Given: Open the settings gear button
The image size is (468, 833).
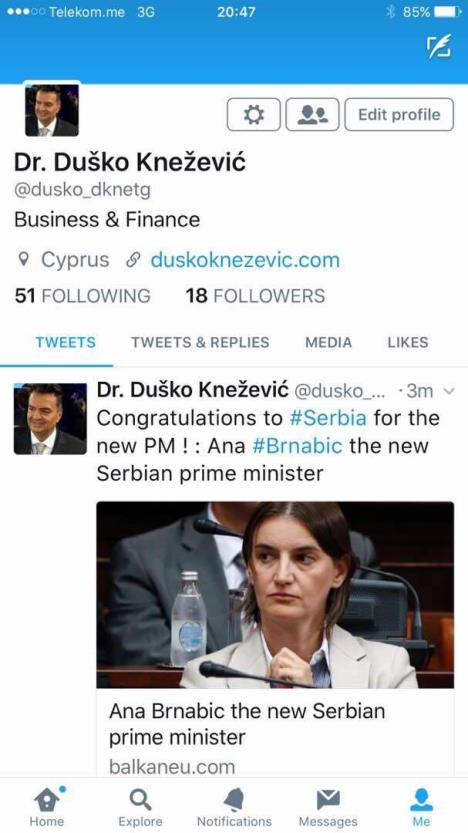Looking at the screenshot, I should tap(253, 114).
